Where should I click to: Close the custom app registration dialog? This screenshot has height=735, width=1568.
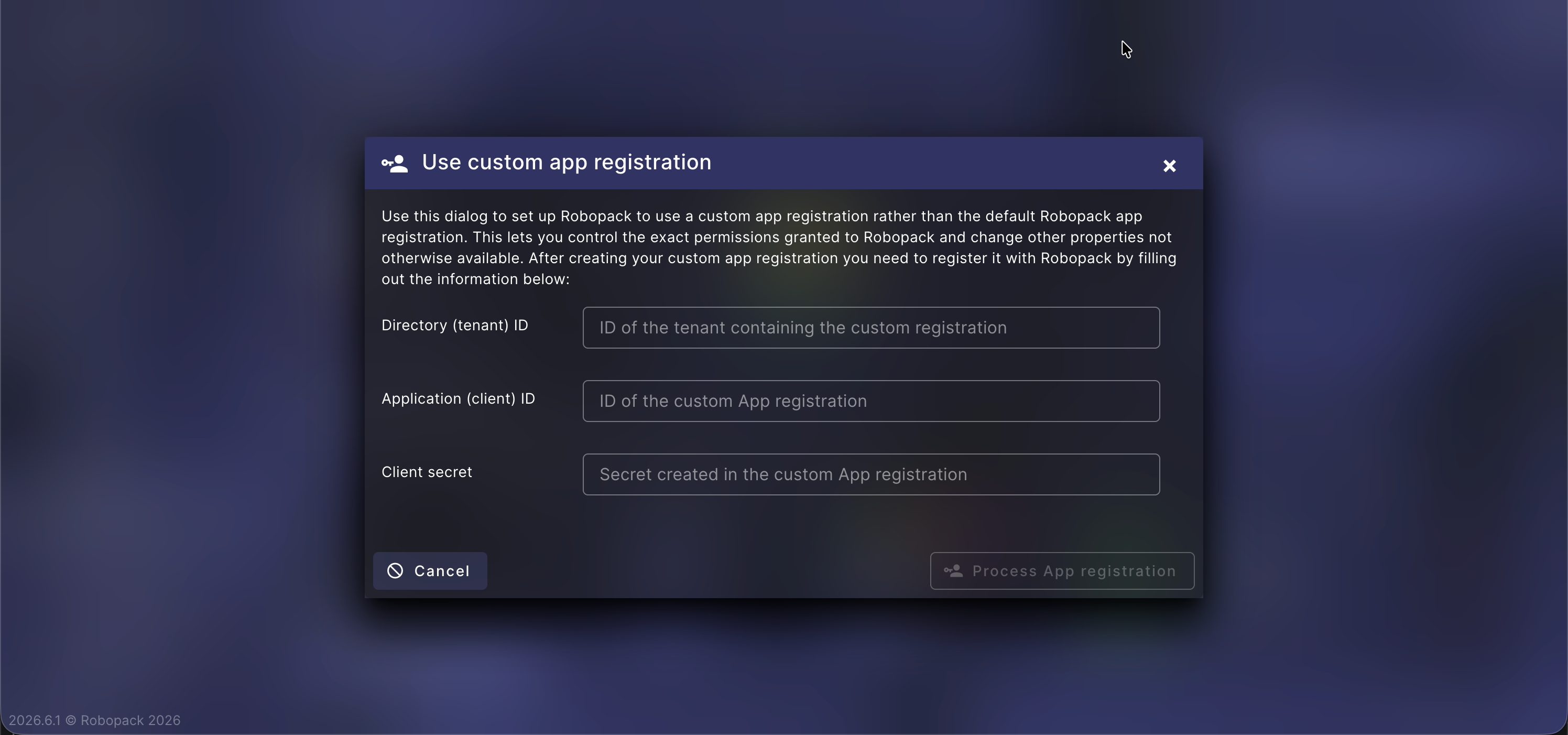(1169, 166)
